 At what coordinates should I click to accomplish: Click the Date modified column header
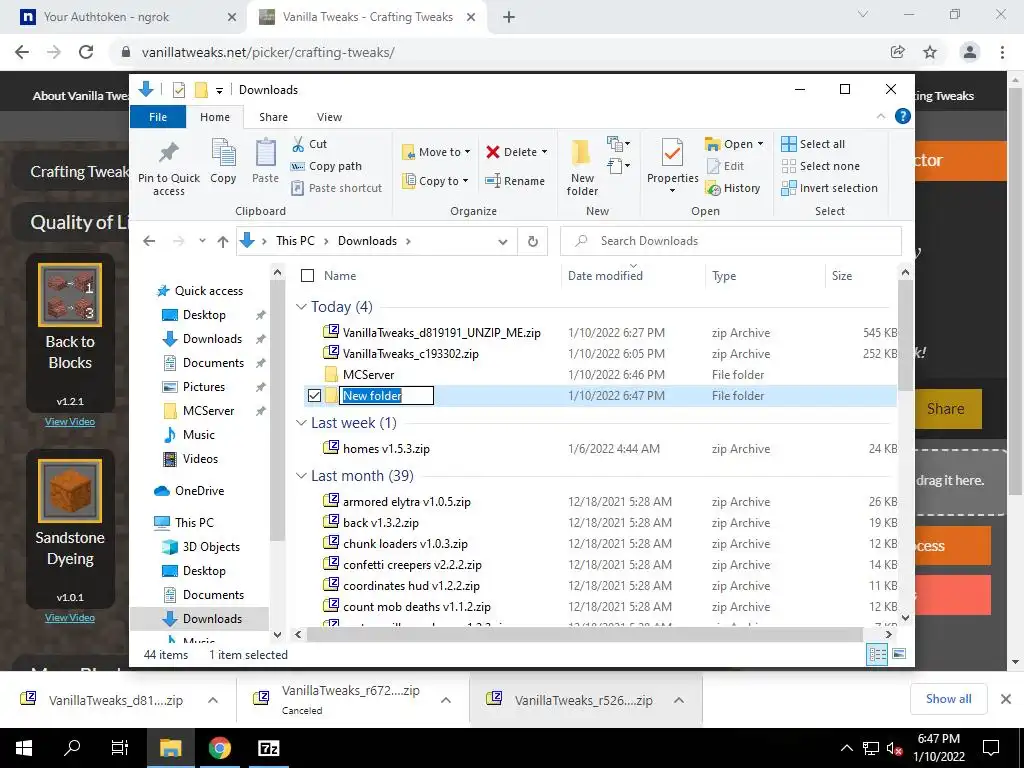pos(605,276)
